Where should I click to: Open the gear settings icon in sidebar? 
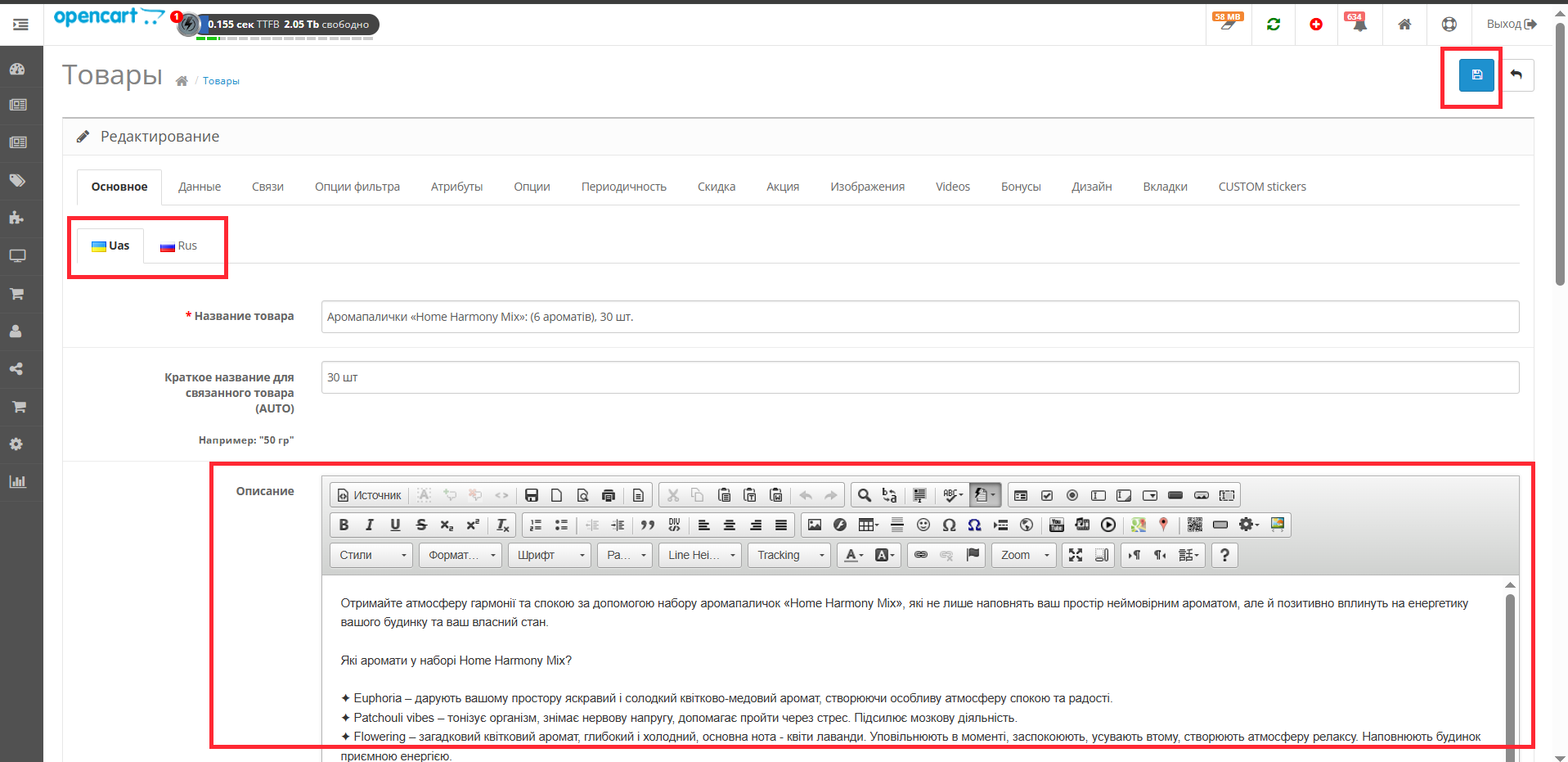(x=17, y=444)
